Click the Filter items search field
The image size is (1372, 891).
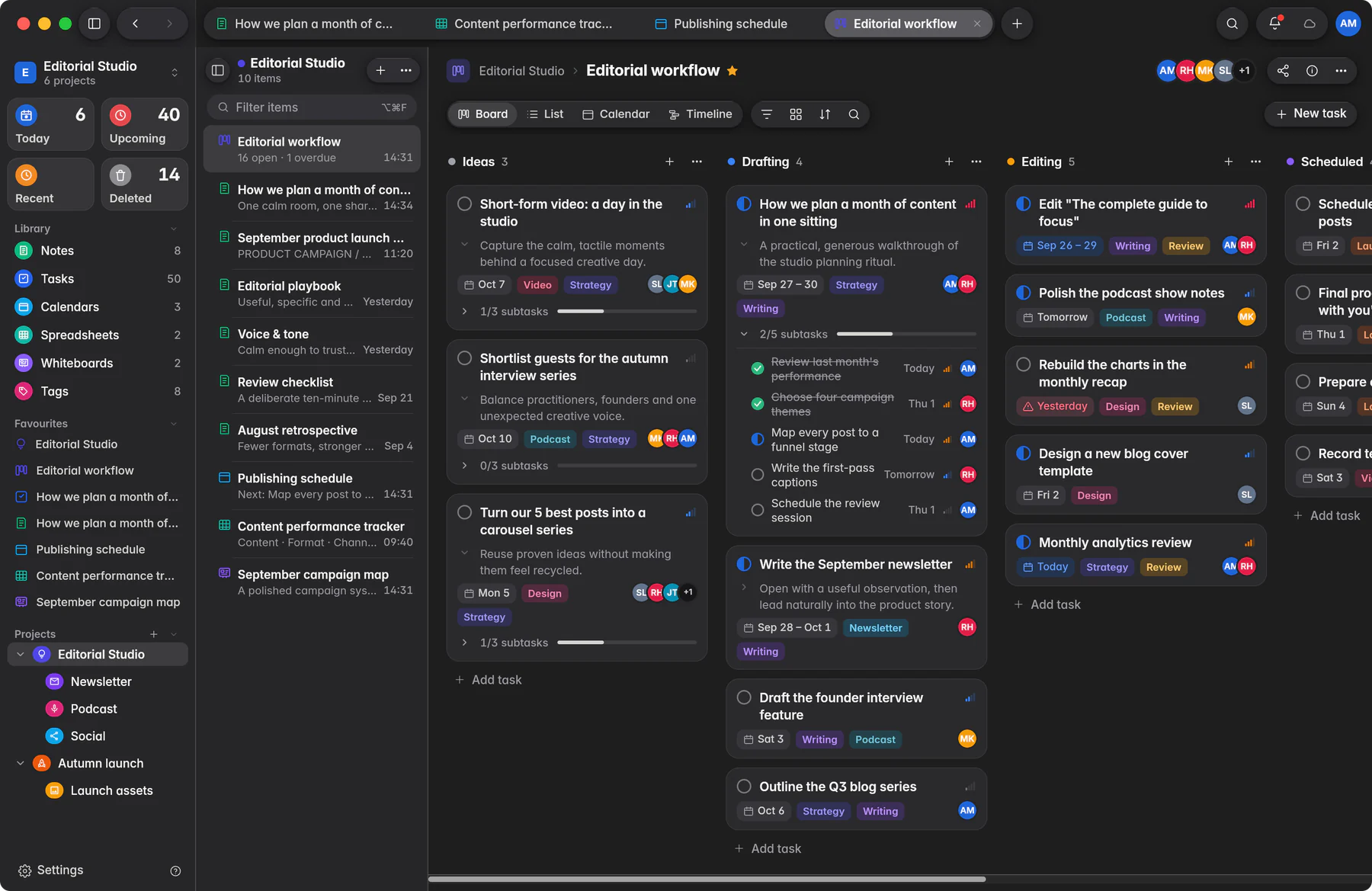(313, 107)
